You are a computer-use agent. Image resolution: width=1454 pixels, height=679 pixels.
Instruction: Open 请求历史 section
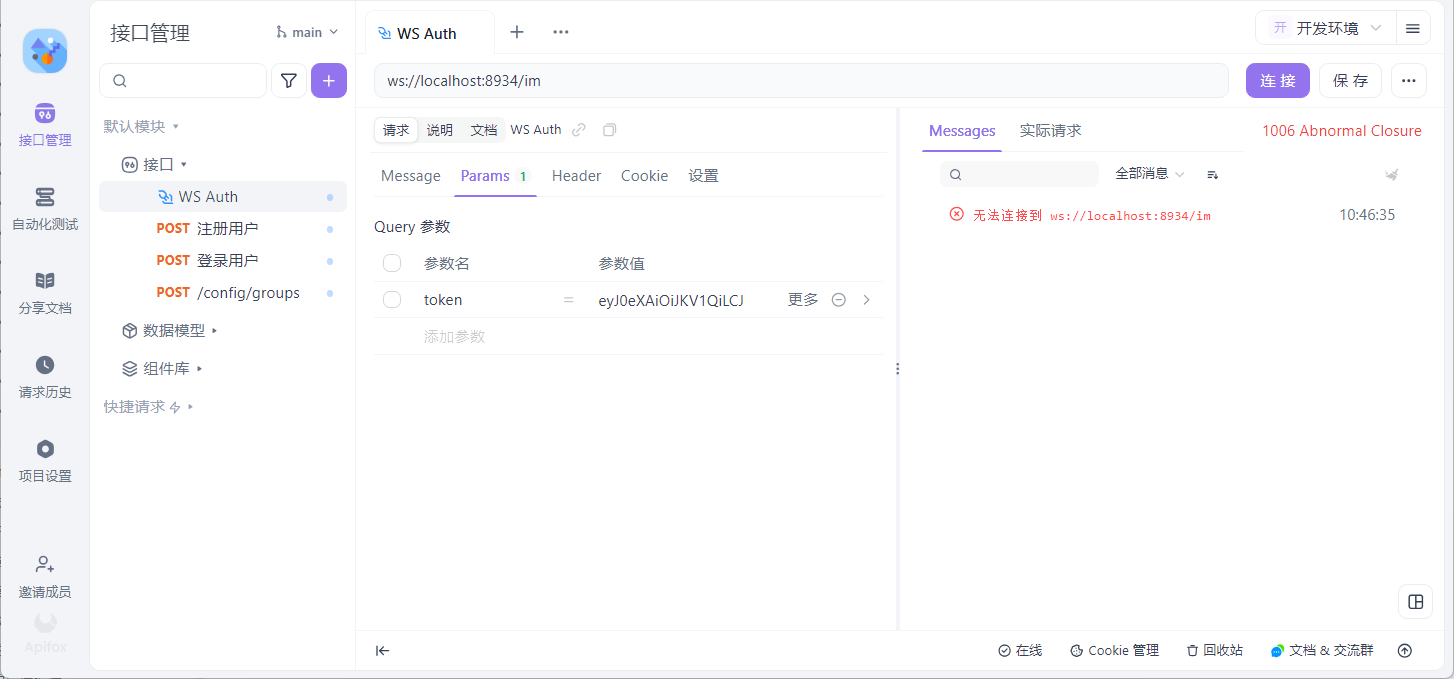point(45,377)
